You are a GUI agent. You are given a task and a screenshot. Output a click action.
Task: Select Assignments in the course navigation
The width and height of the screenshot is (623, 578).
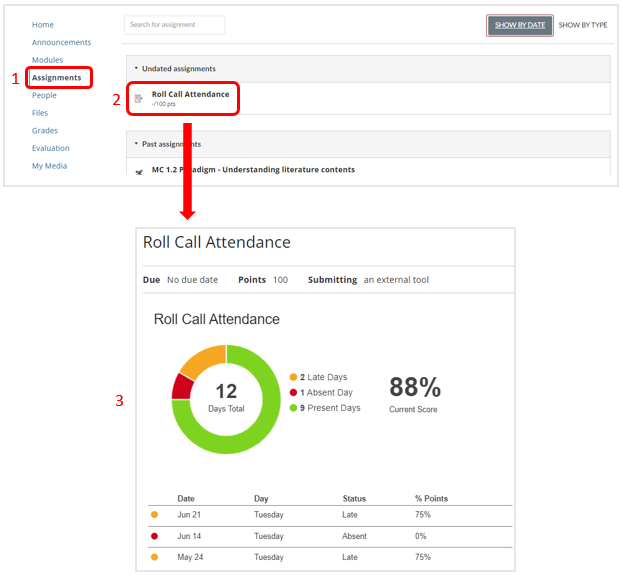(x=56, y=77)
